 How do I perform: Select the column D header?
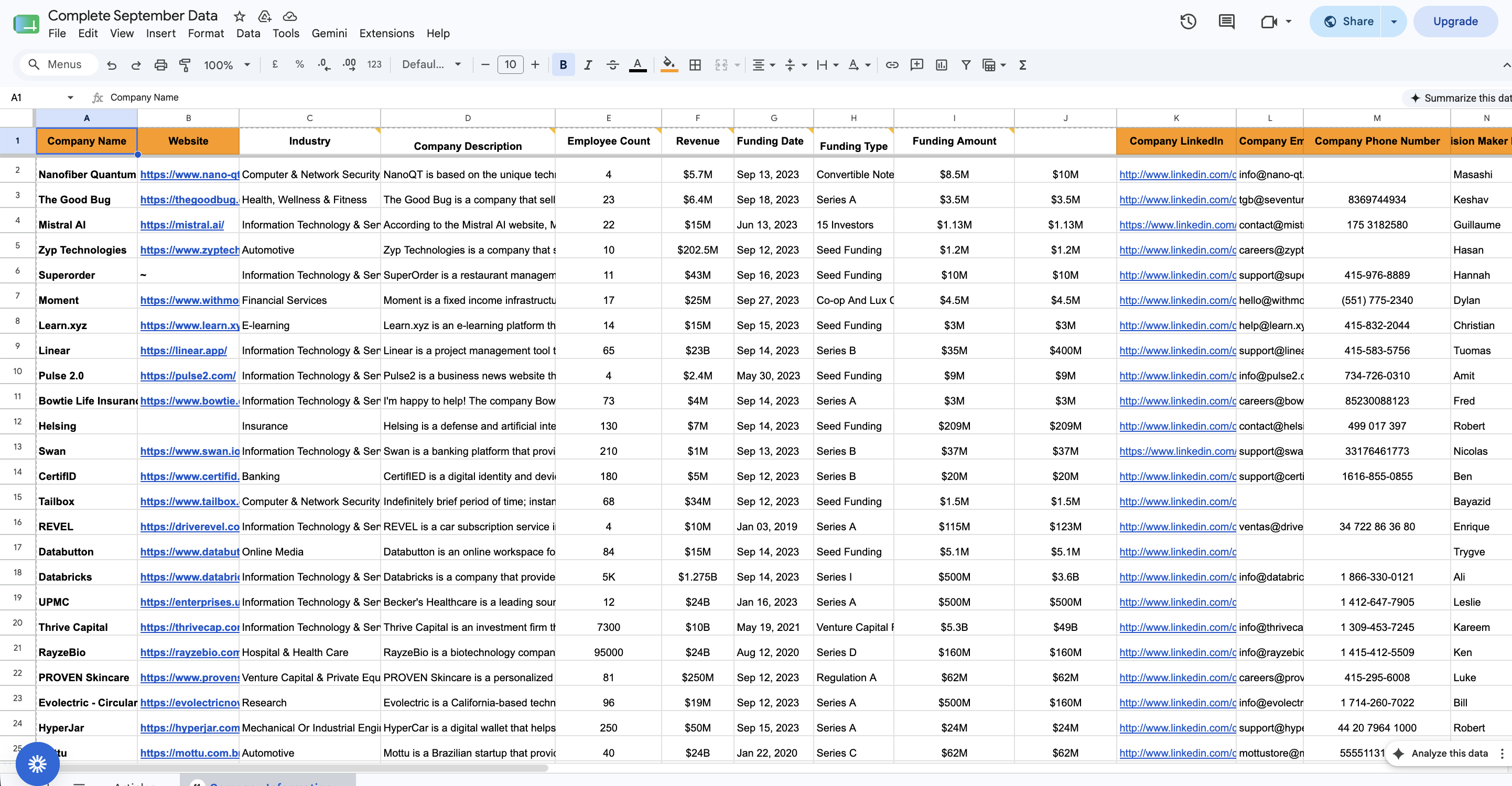click(x=467, y=118)
